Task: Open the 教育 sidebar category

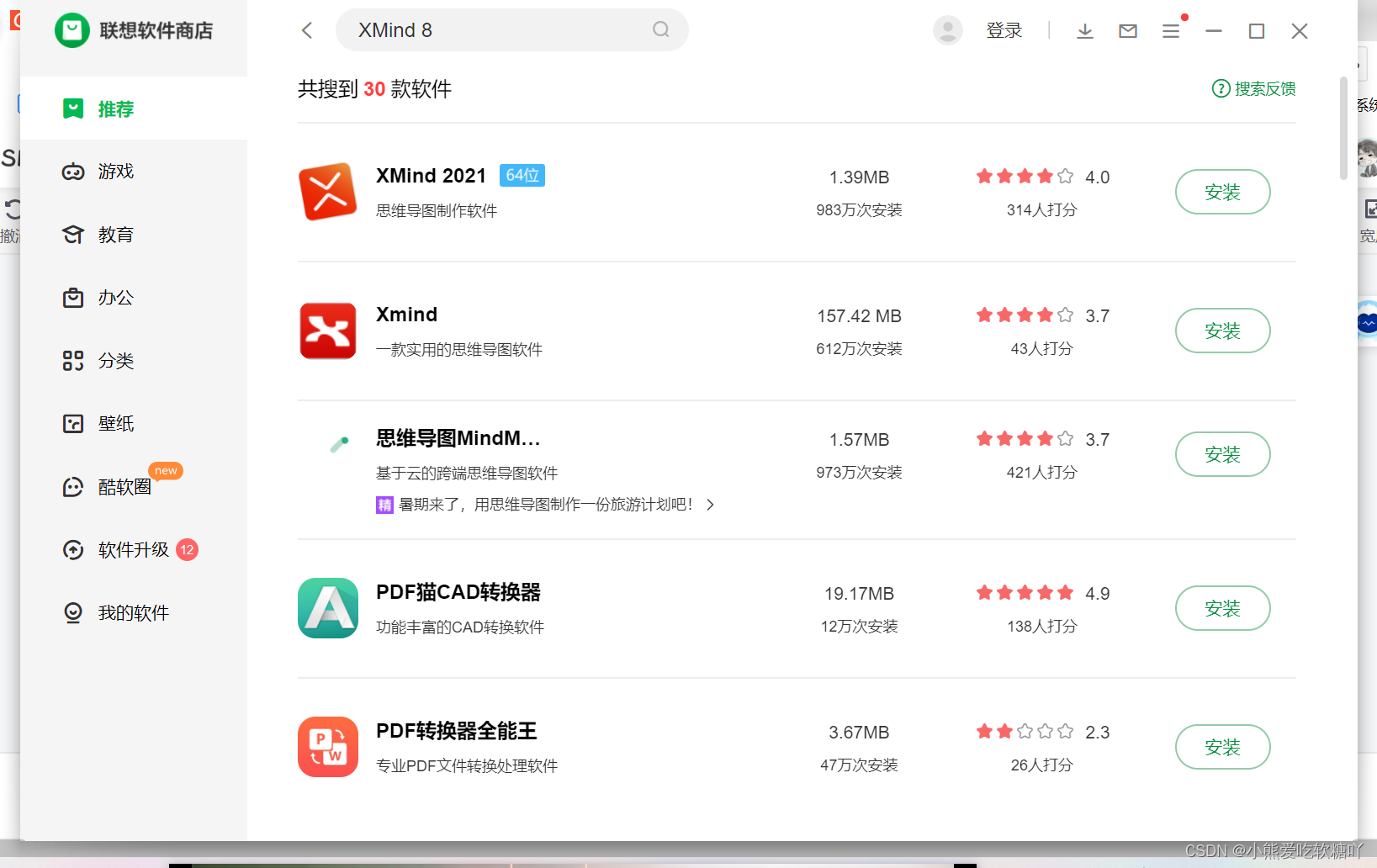Action: (134, 235)
